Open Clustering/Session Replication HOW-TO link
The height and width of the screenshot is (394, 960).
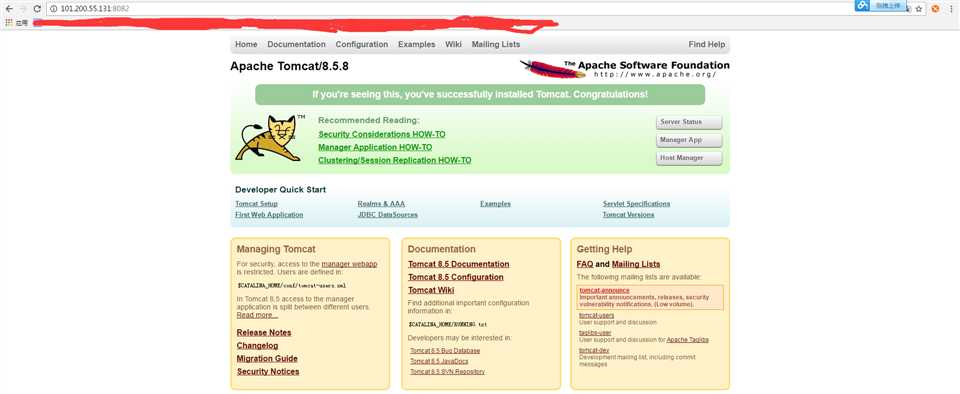[x=395, y=160]
